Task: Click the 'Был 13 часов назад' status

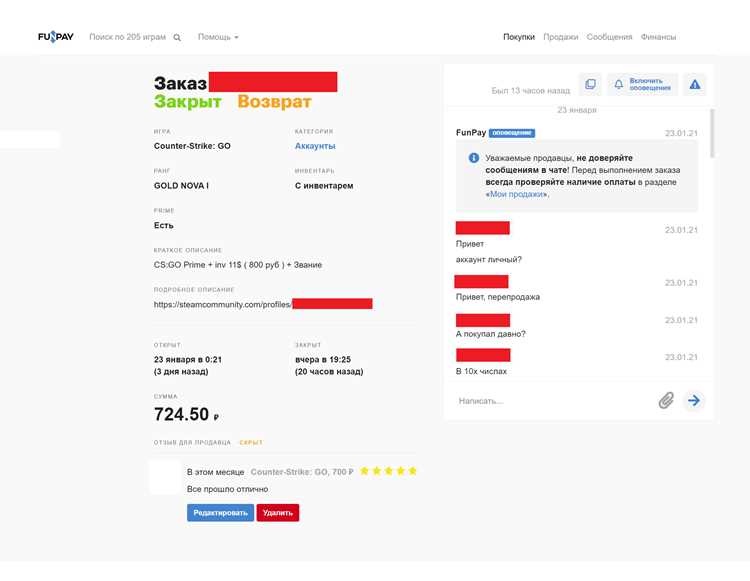Action: [x=531, y=90]
